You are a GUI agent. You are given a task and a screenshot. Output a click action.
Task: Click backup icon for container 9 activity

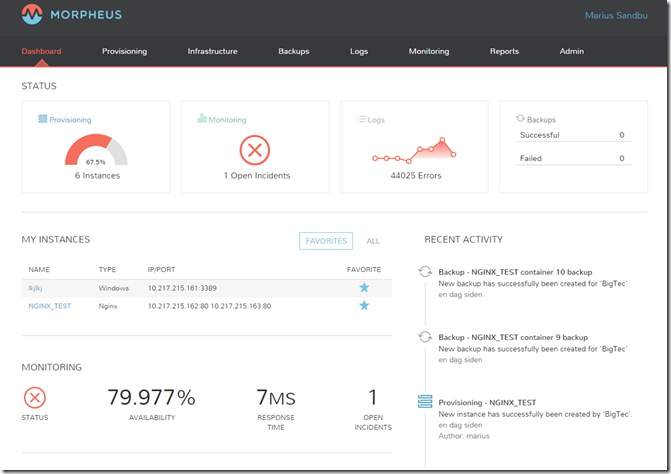[425, 338]
